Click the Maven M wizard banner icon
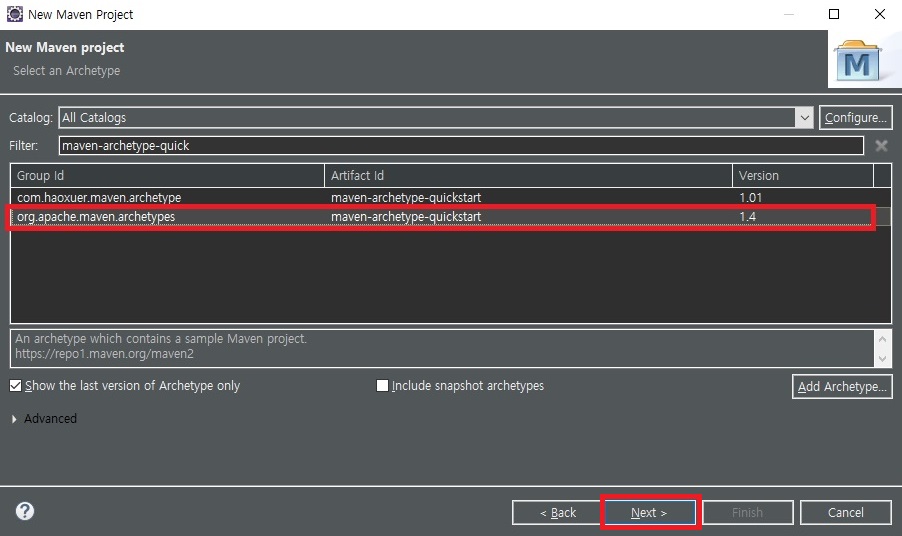 [x=858, y=62]
